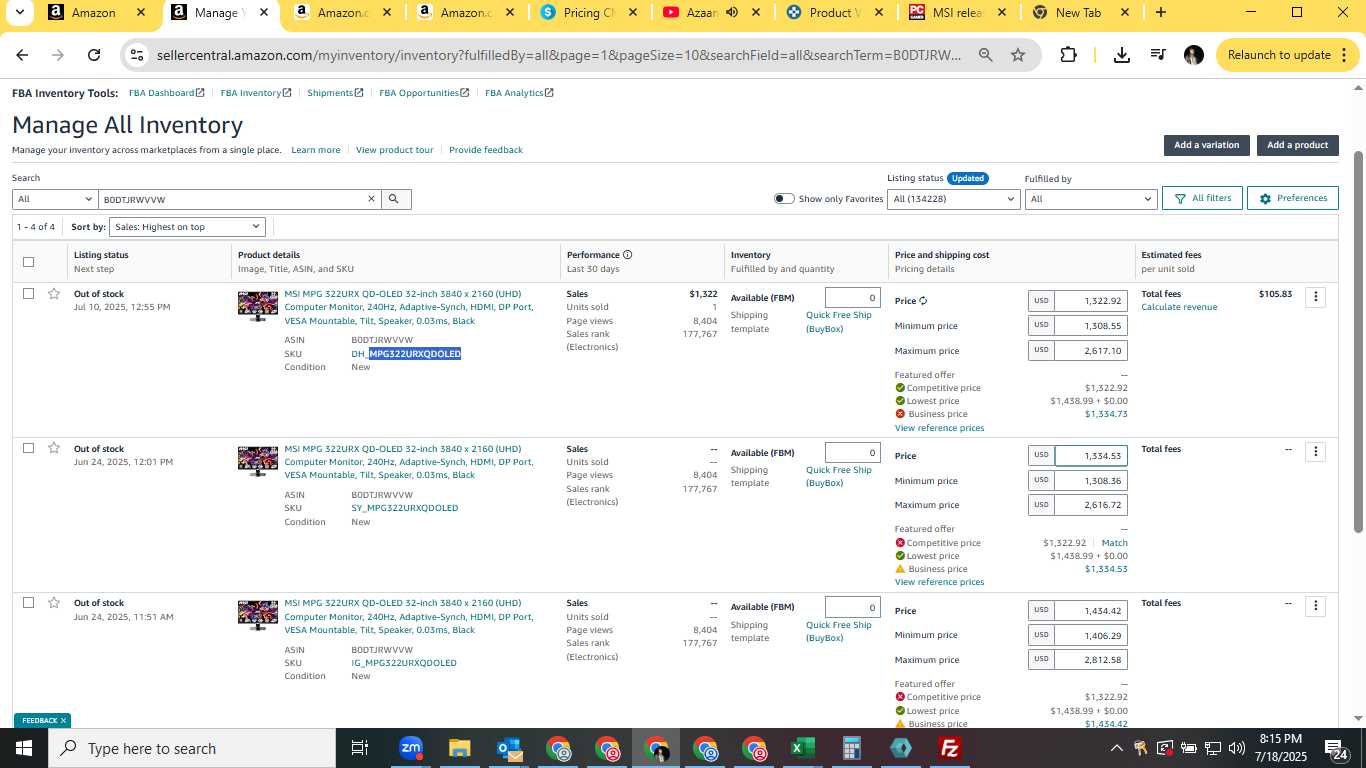The width and height of the screenshot is (1366, 768).
Task: Check the checkbox for the IG_MPG322URXQDOLED row
Action: click(x=28, y=603)
